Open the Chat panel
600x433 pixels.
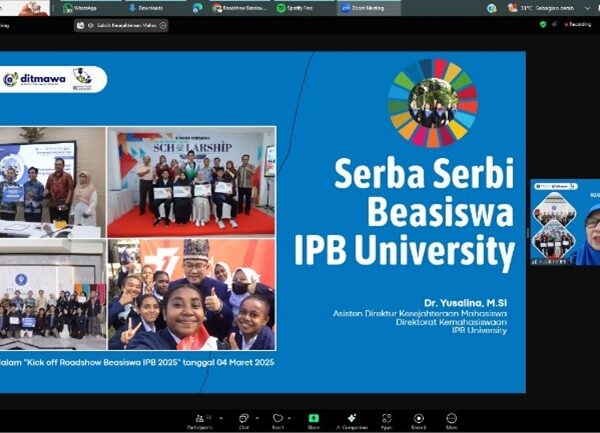244,422
